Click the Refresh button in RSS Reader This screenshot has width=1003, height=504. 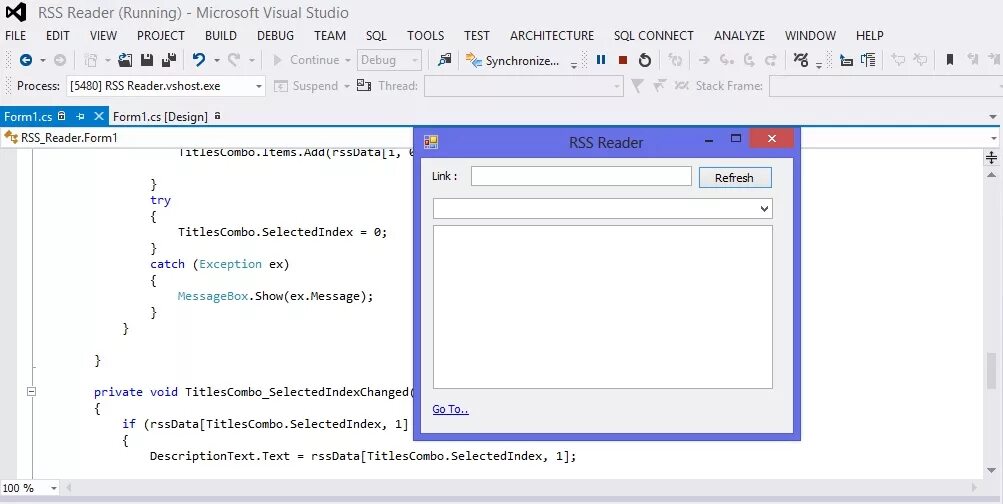[x=734, y=178]
